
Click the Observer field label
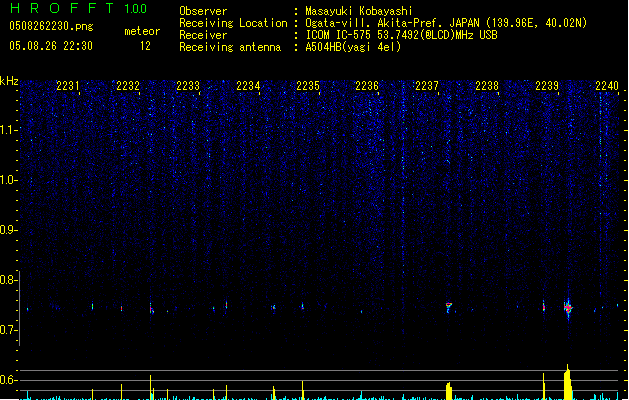(x=203, y=11)
